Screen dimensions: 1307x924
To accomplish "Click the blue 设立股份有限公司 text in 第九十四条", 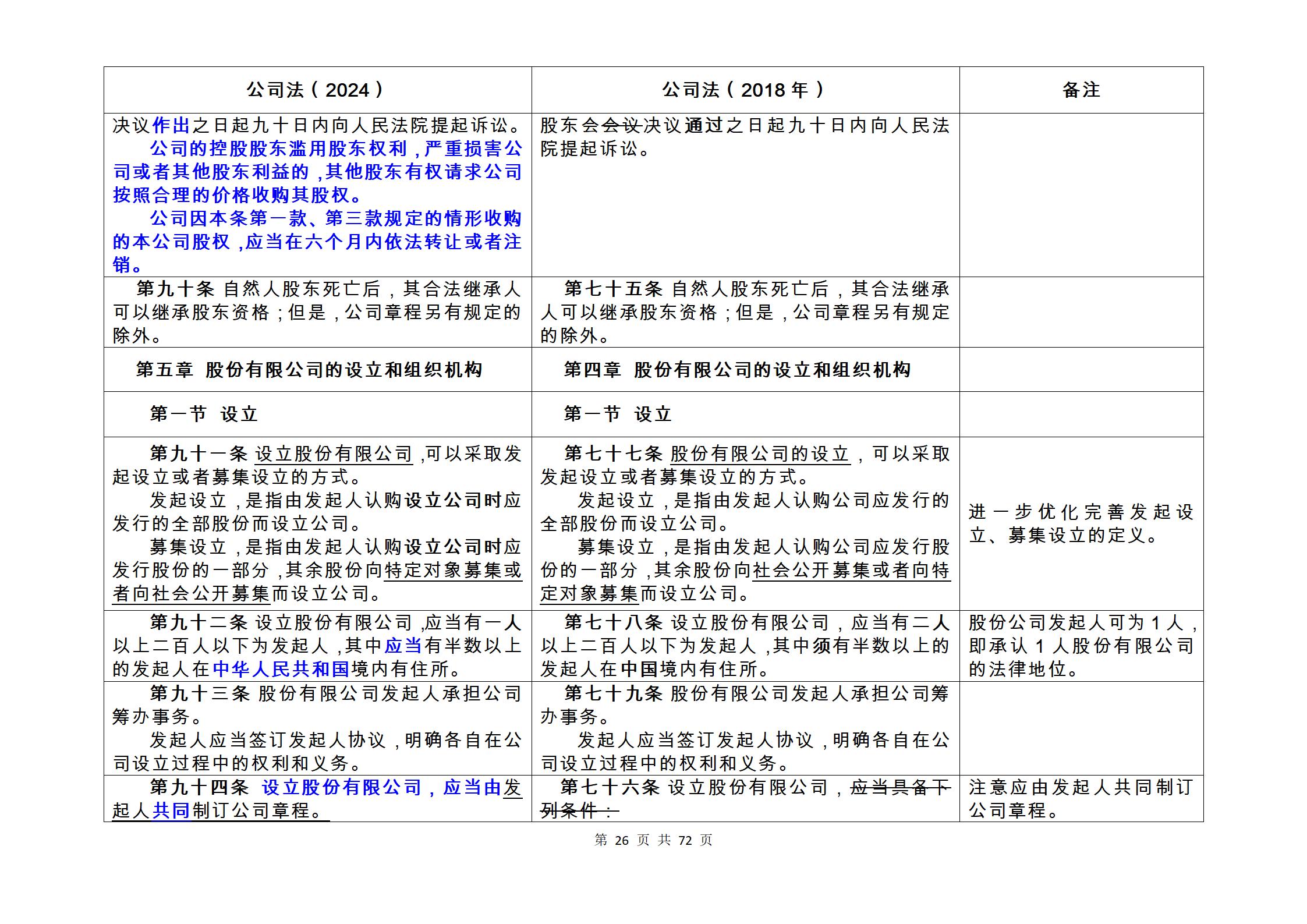I will tap(341, 787).
